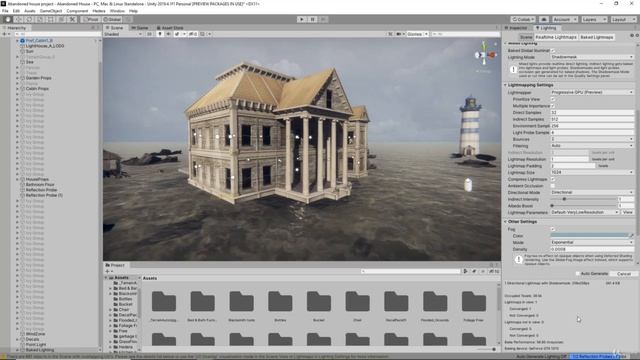Image resolution: width=640 pixels, height=360 pixels.
Task: Open the Baked Lightmaps tab
Action: tap(597, 37)
